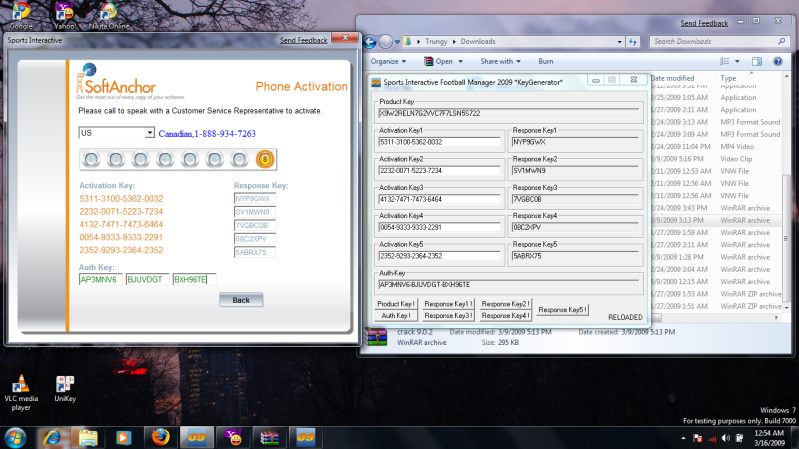Viewport: 799px width, 449px height.
Task: Launch Firefox from taskbar
Action: point(161,438)
